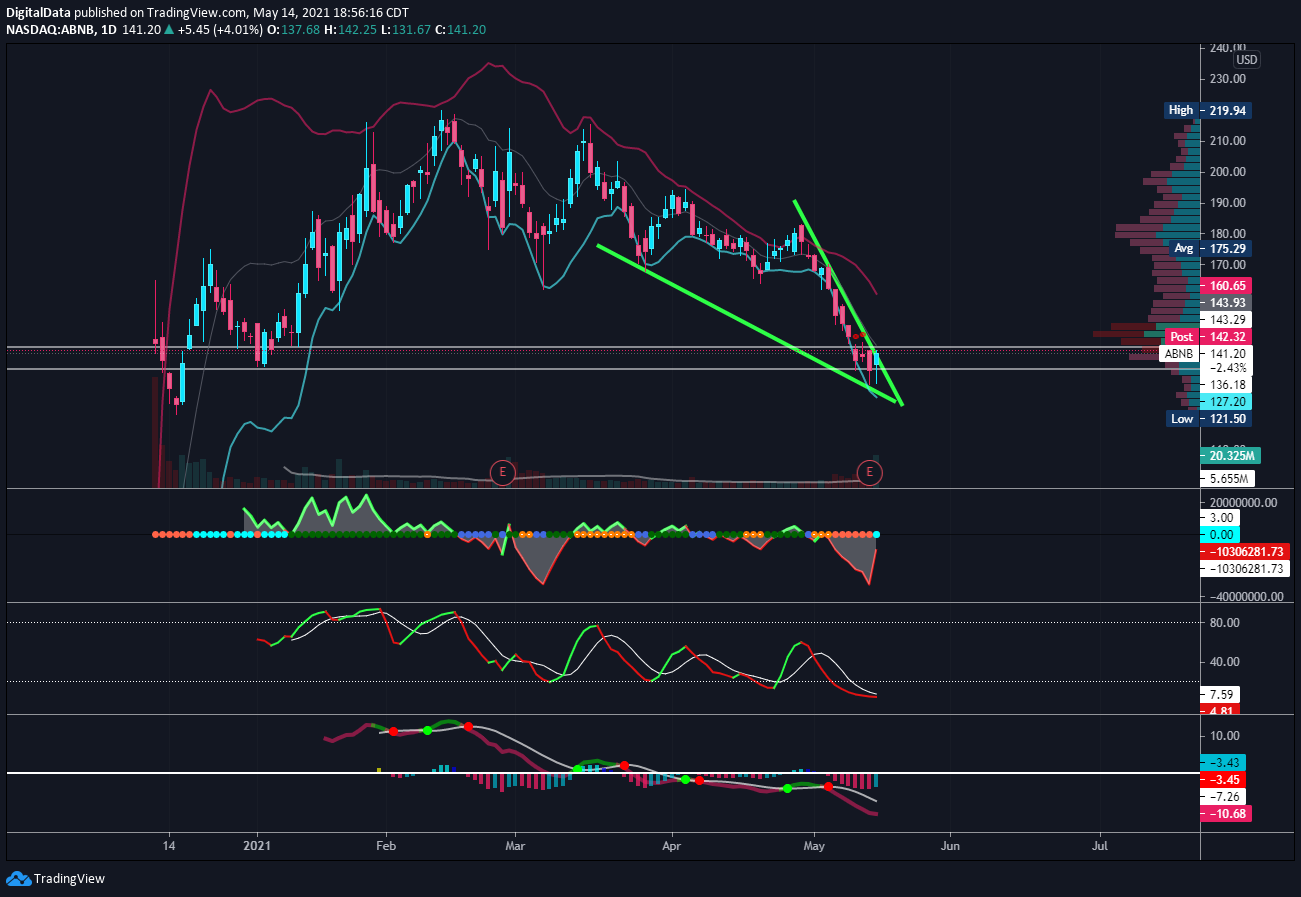The image size is (1301, 897).
Task: Click the Mar date on time axis
Action: [x=515, y=846]
